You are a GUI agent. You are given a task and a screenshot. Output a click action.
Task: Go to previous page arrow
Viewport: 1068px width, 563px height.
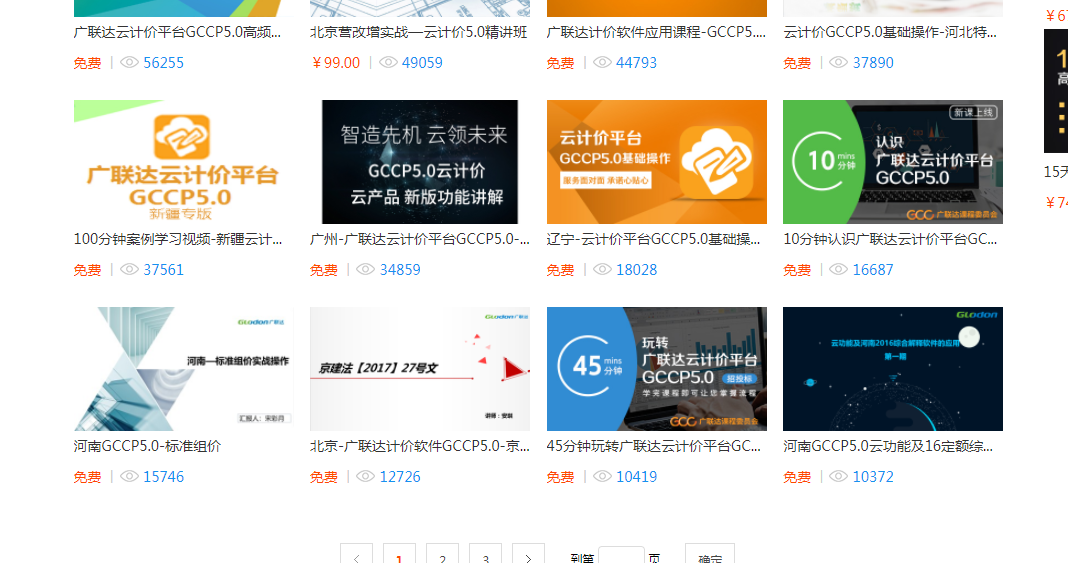coord(356,555)
